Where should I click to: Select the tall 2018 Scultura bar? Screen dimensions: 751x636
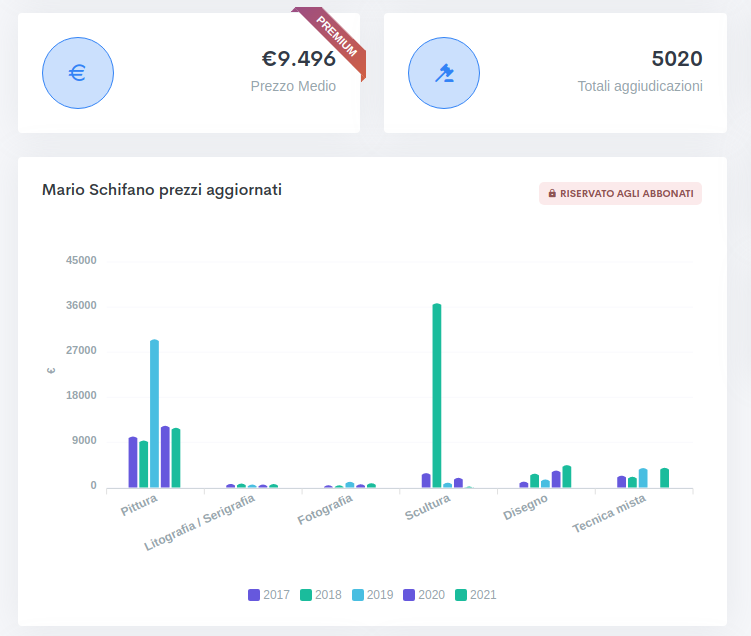point(437,396)
